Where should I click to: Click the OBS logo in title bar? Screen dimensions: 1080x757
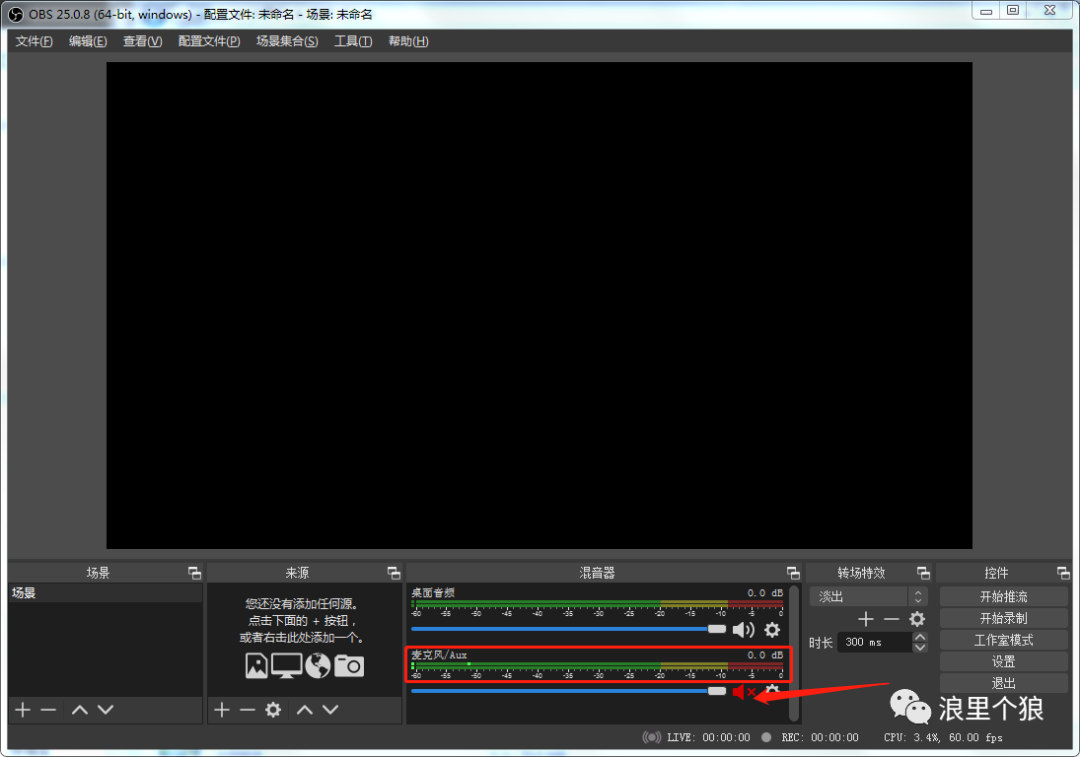(x=15, y=14)
